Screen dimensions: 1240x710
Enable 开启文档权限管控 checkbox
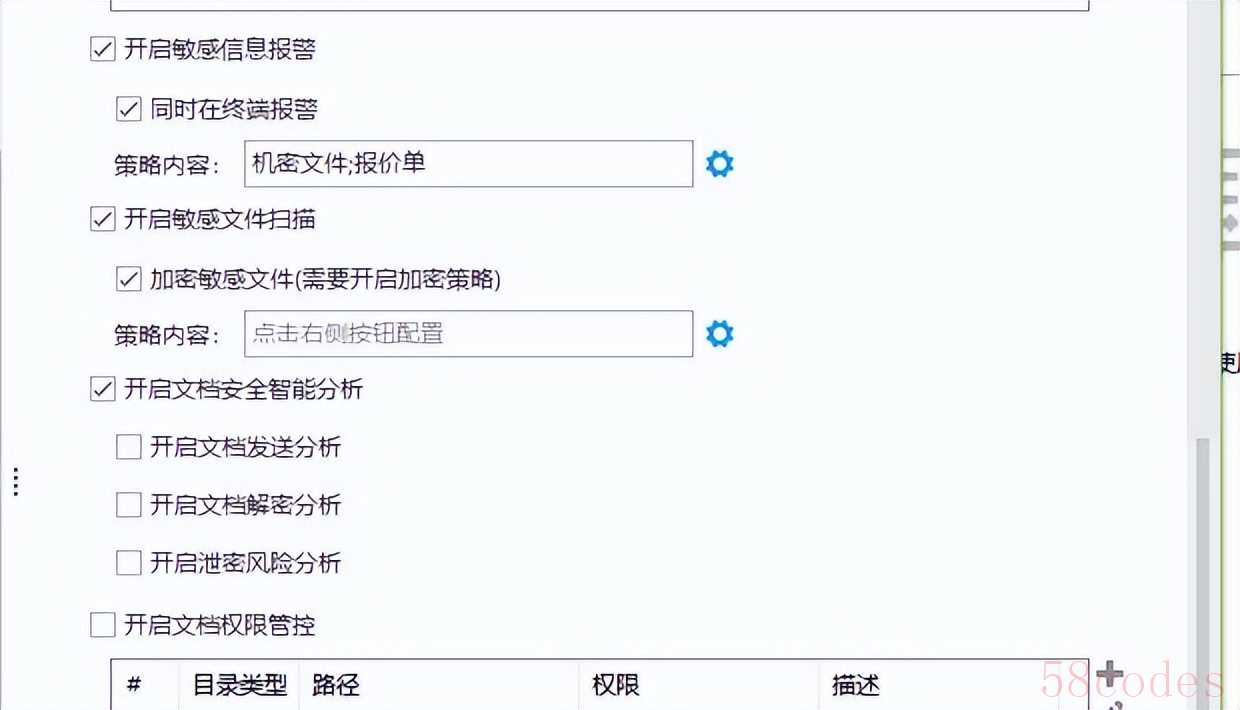coord(103,626)
